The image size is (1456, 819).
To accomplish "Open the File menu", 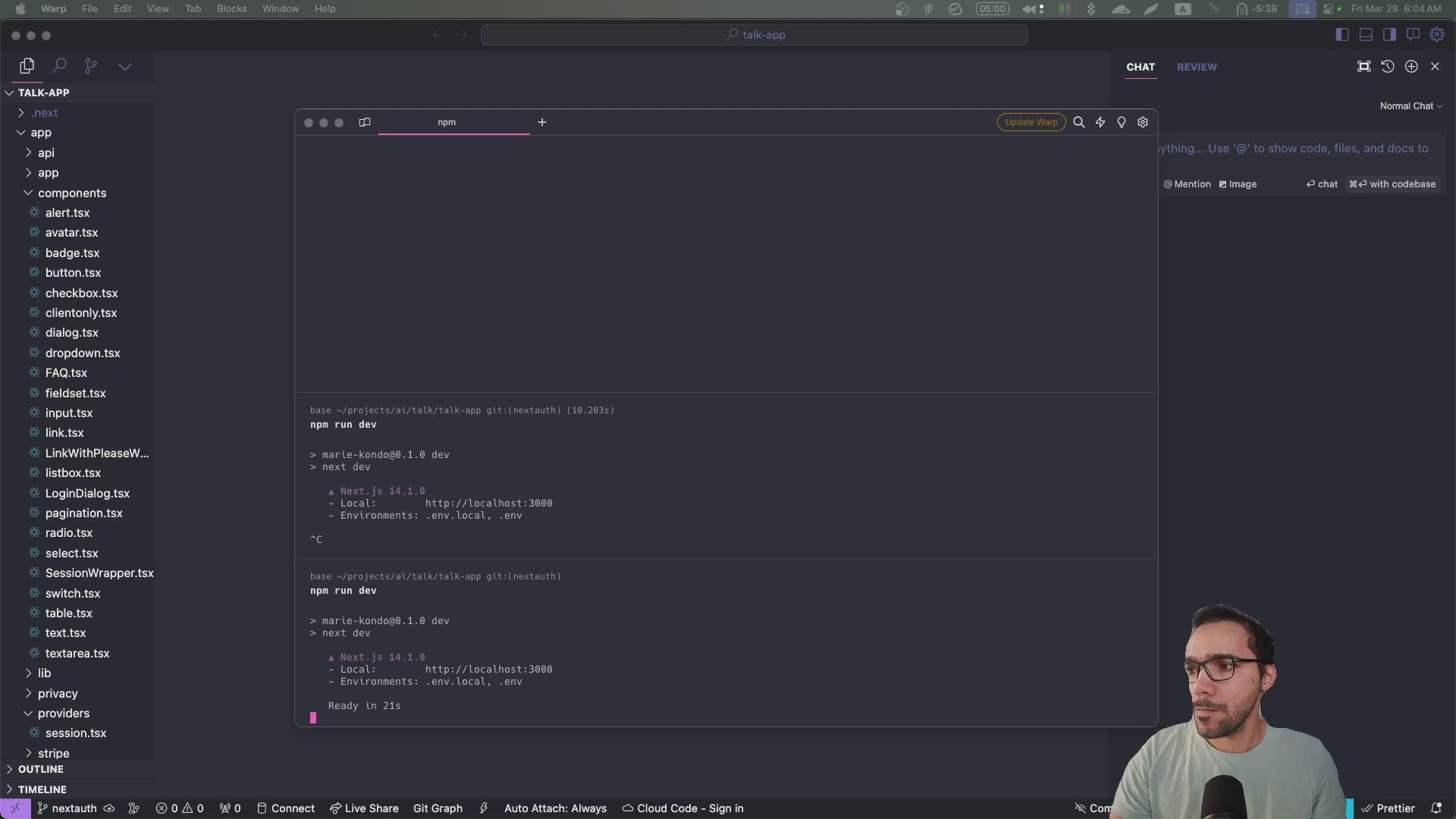I will click(x=89, y=8).
